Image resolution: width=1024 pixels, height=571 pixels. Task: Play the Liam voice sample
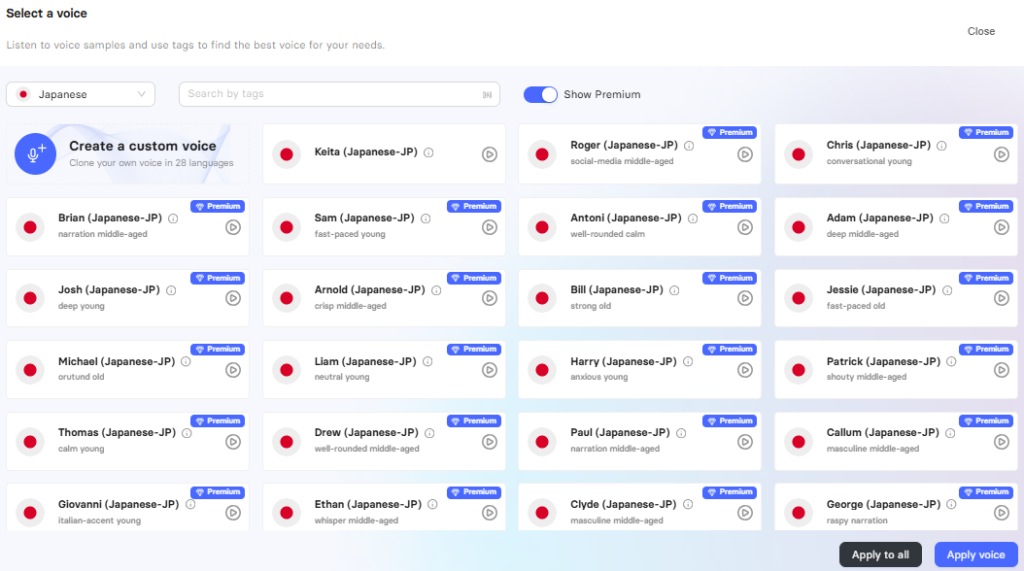(489, 370)
